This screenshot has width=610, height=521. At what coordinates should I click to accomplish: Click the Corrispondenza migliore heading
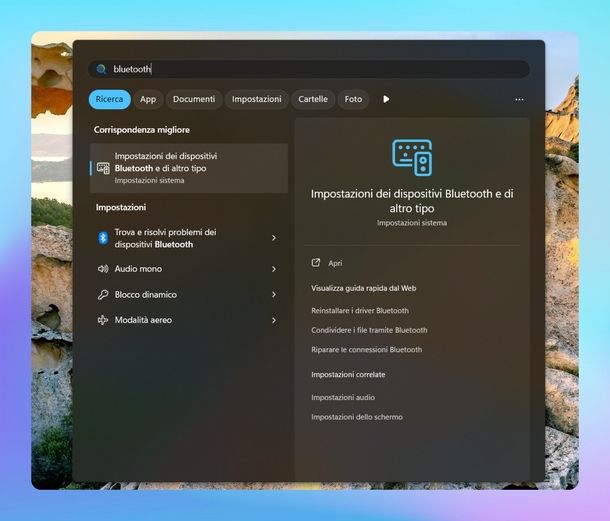click(x=142, y=130)
